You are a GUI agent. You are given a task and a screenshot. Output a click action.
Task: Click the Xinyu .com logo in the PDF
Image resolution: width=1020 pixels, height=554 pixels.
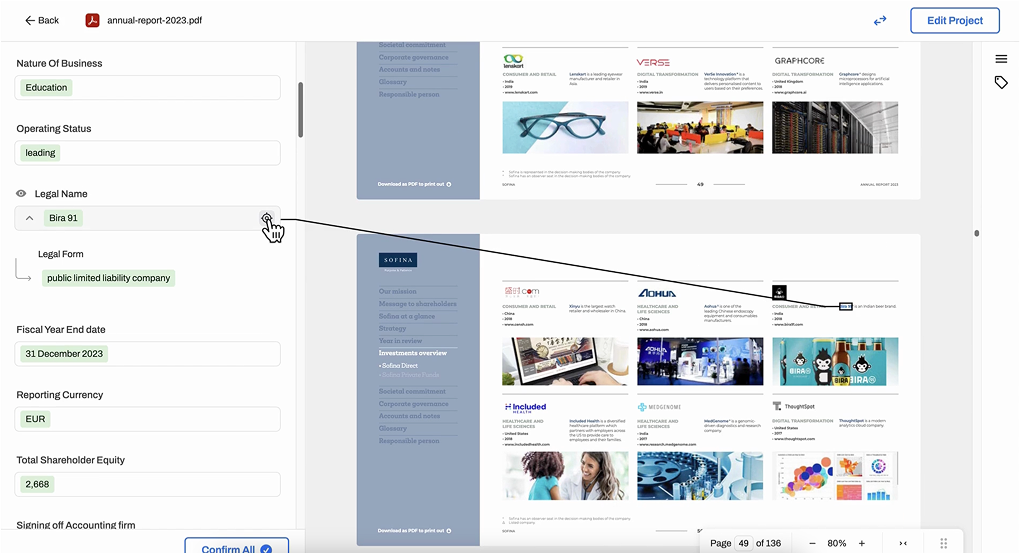[522, 292]
